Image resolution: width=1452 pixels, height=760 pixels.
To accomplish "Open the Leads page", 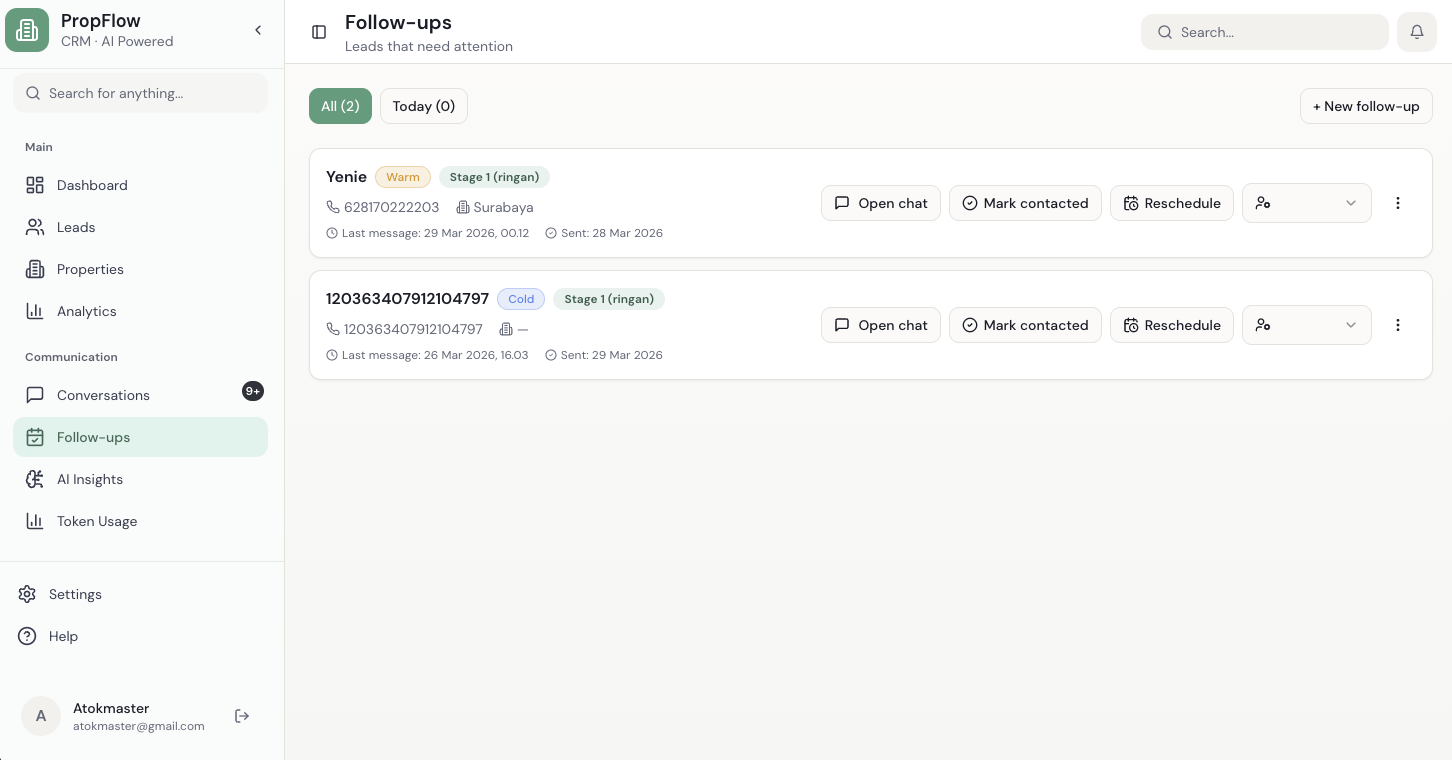I will pos(140,227).
